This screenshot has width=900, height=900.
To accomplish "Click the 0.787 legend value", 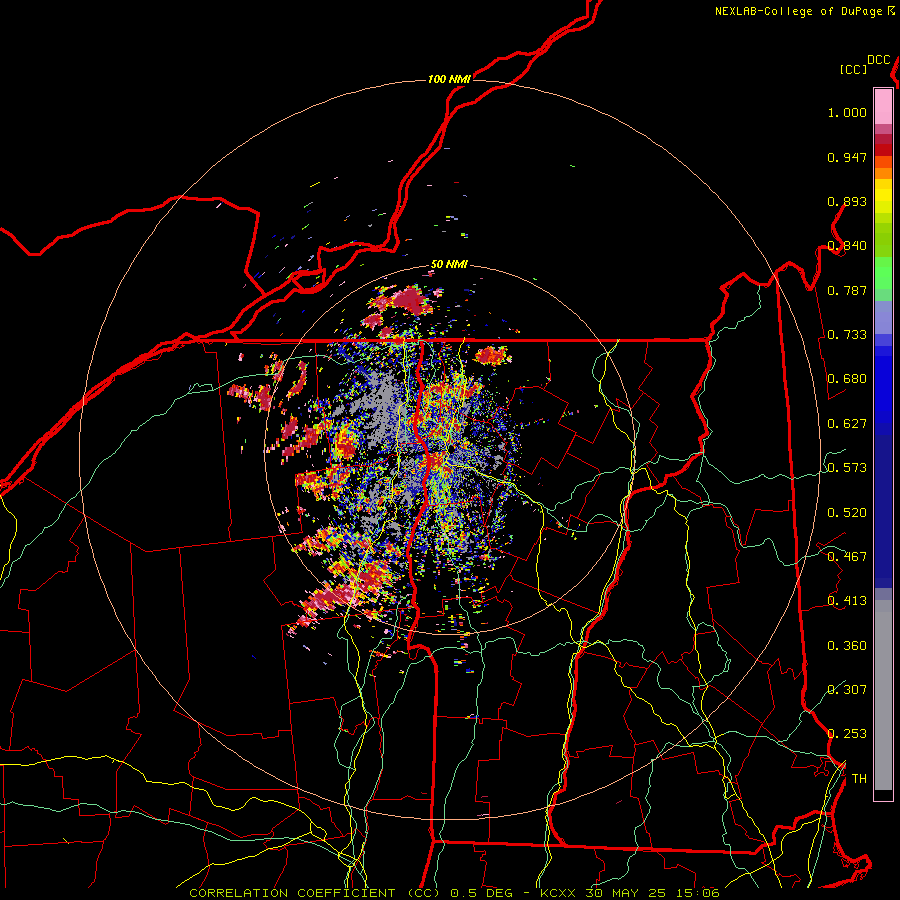I will 847,290.
